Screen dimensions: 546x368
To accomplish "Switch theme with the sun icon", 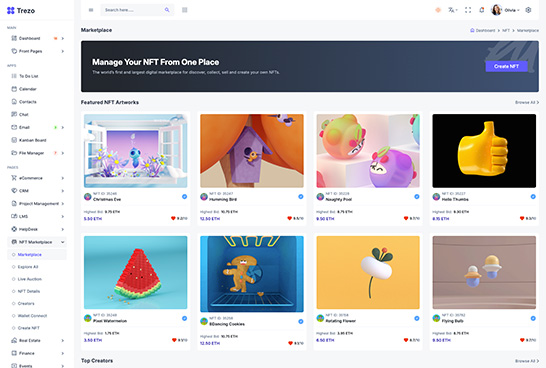I will click(x=438, y=10).
